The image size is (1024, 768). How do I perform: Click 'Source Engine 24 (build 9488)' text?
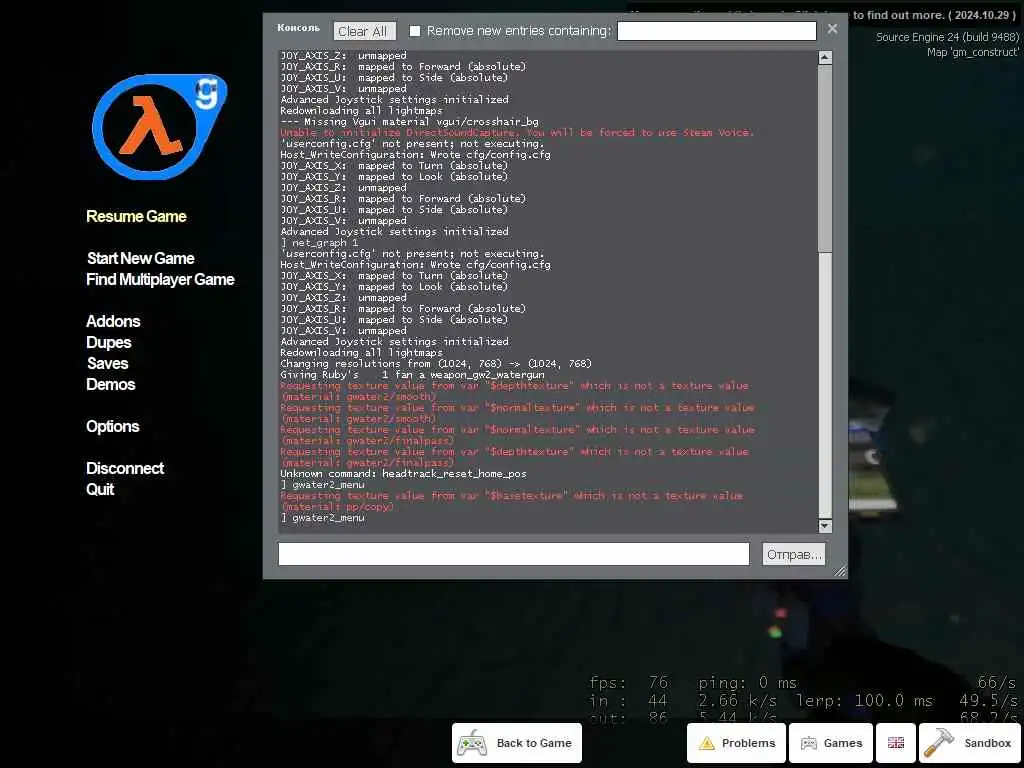(x=947, y=37)
